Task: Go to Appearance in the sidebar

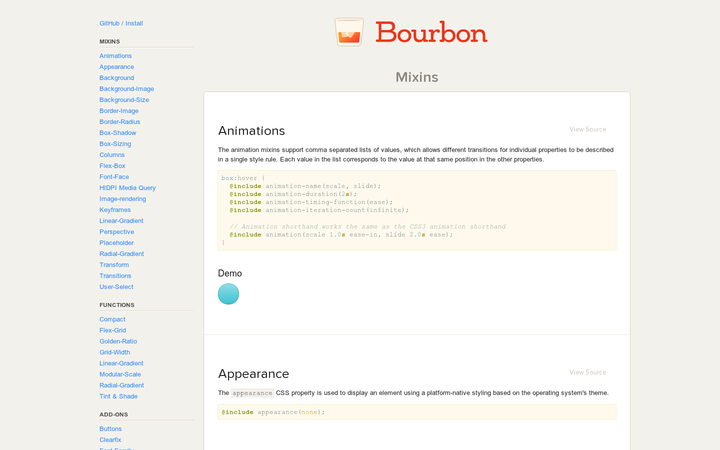Action: click(117, 67)
